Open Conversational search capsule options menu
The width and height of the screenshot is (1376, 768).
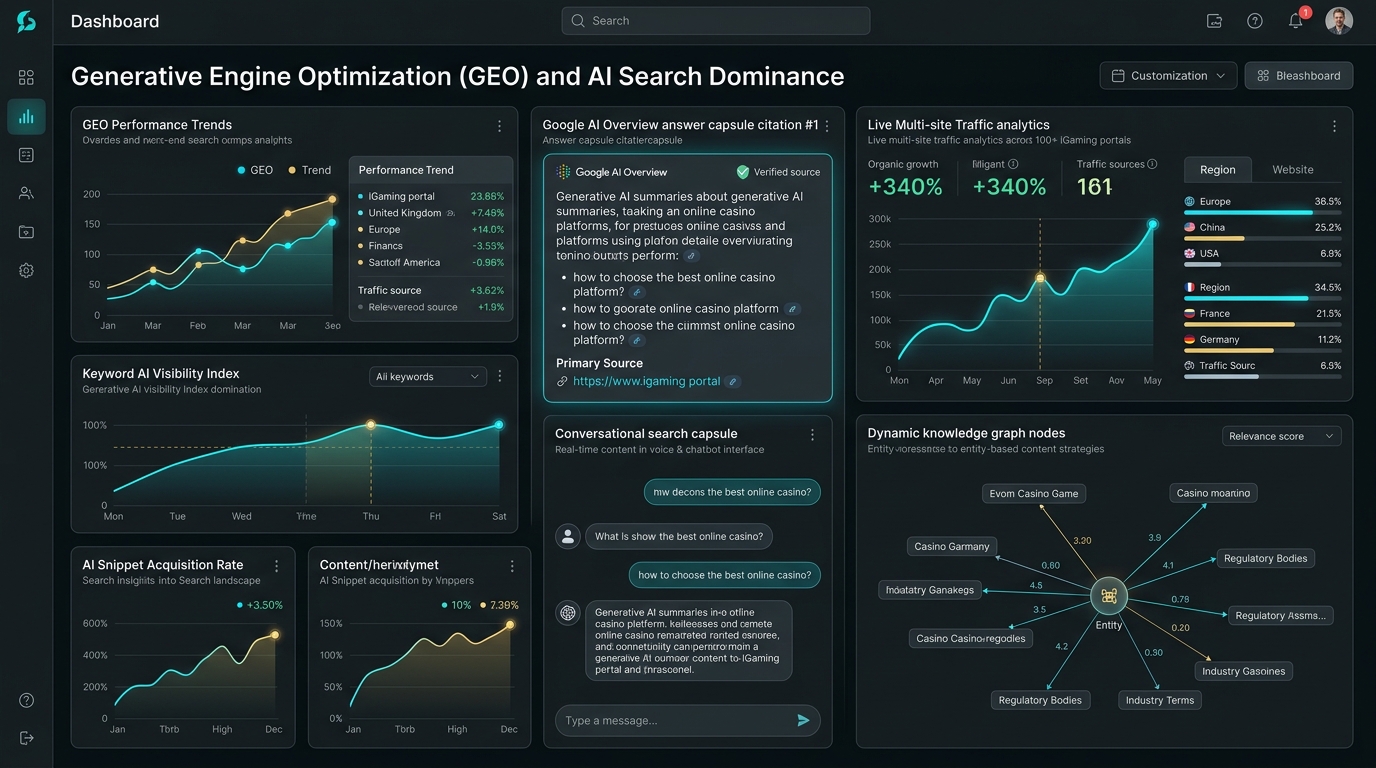(x=812, y=435)
